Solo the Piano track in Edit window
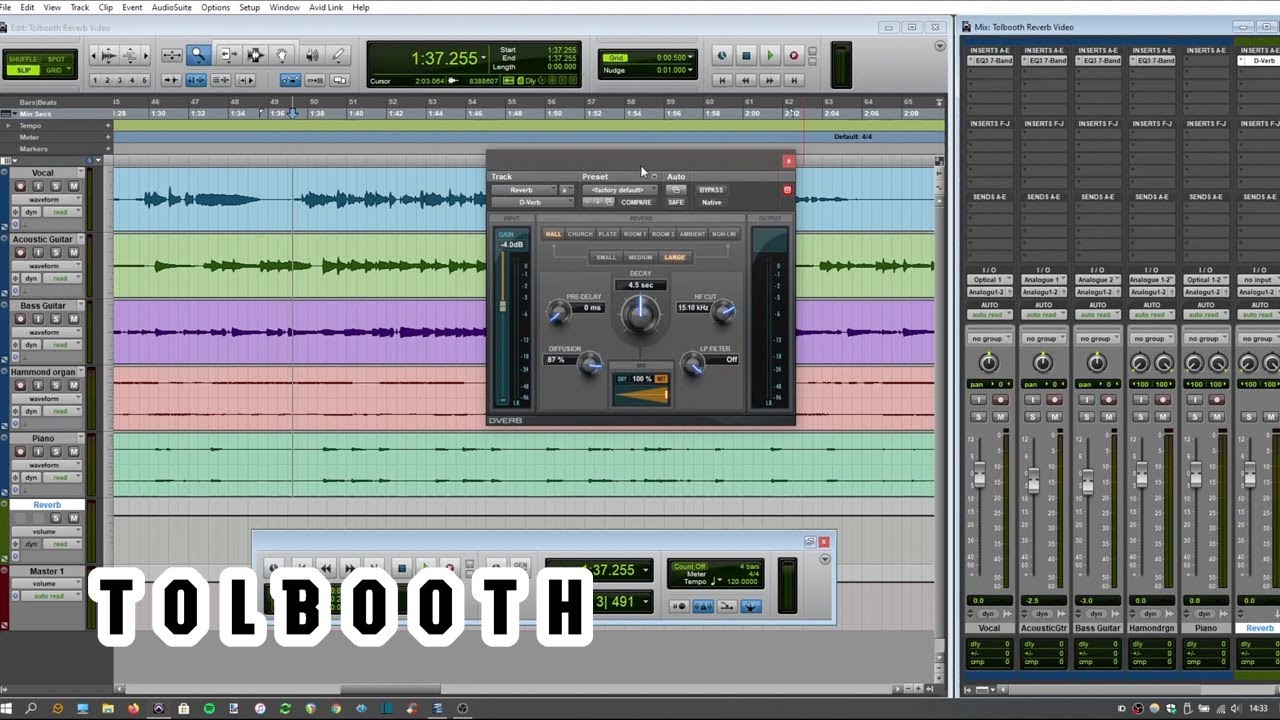1280x720 pixels. pyautogui.click(x=56, y=451)
